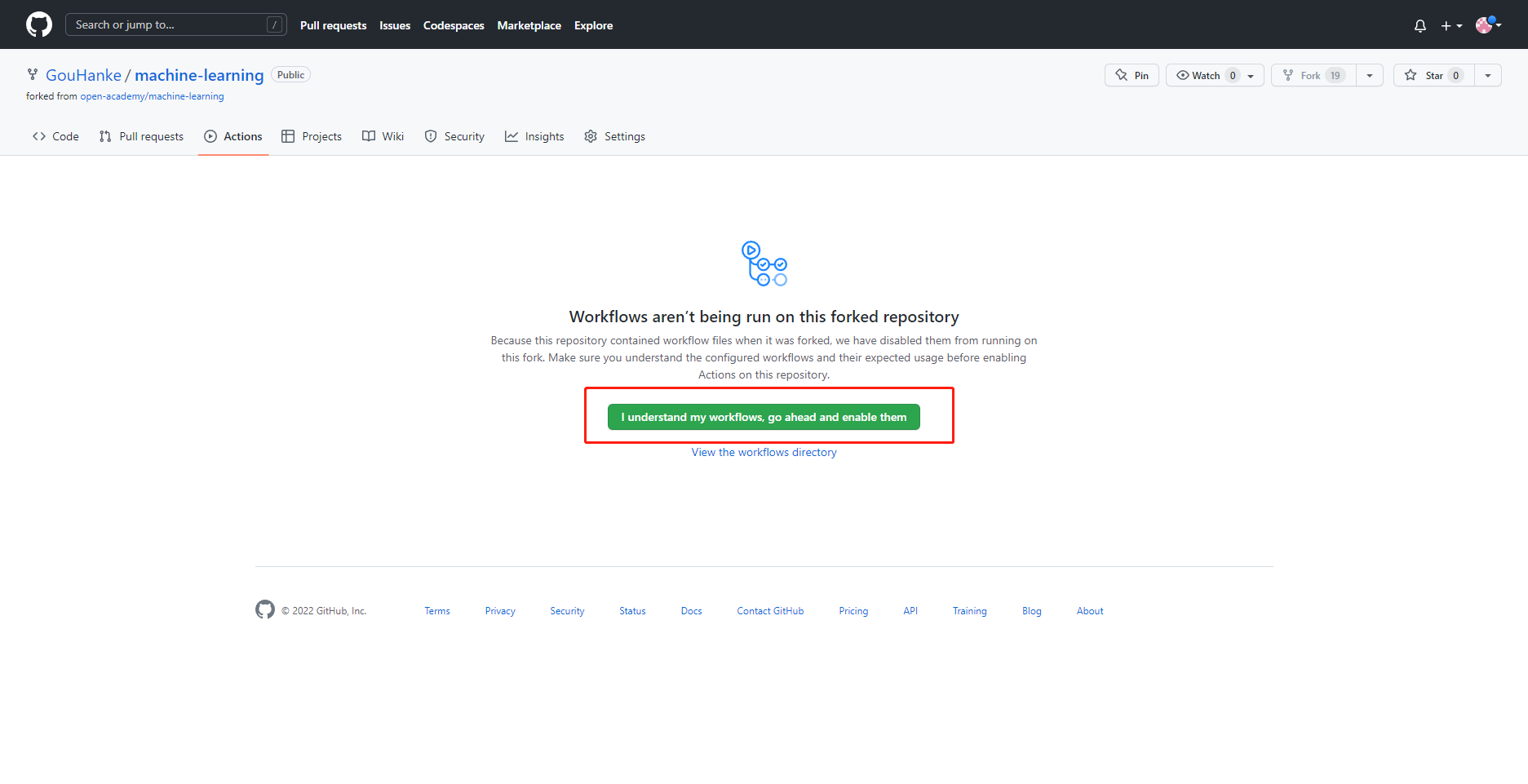Screen dimensions: 1528x784
Task: Open Explore in the top navigation
Action: tap(593, 25)
